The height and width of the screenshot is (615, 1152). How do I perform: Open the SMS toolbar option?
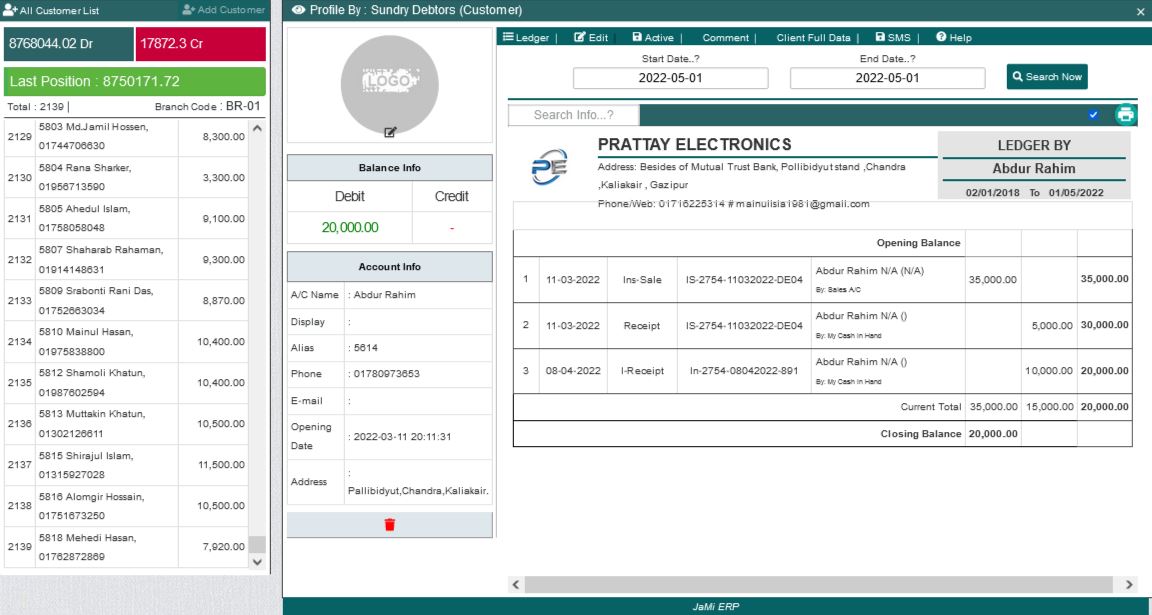click(x=893, y=37)
